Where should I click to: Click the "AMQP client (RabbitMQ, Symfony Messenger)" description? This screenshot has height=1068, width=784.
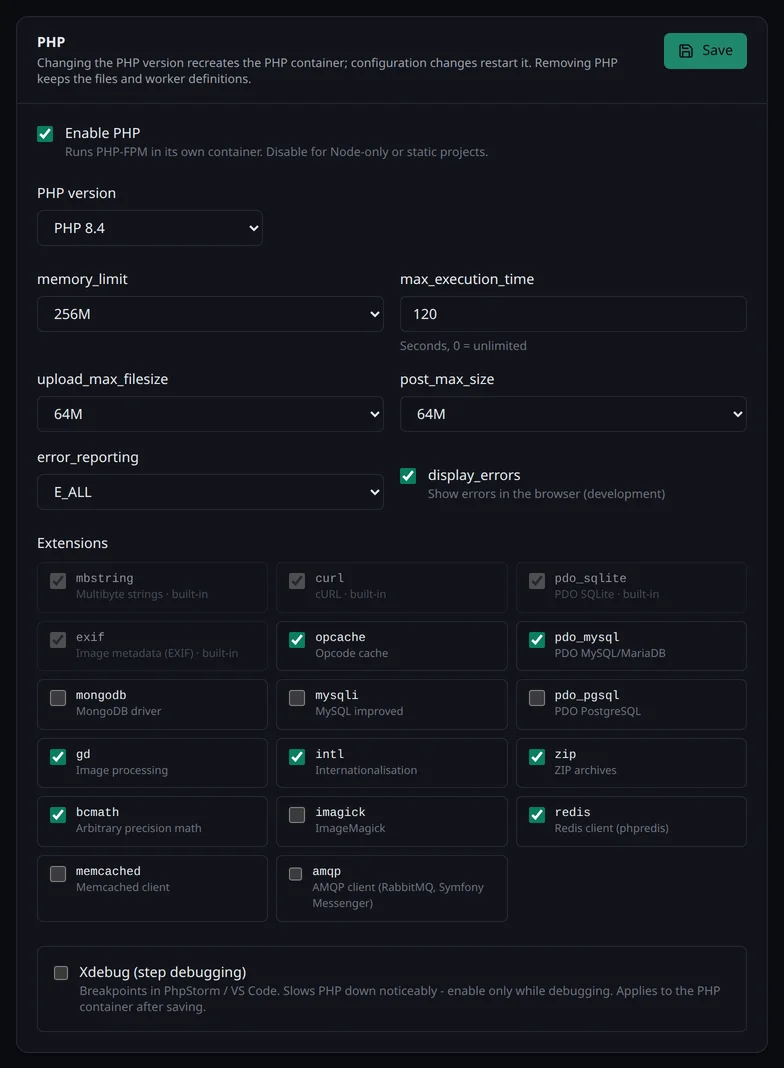point(398,895)
